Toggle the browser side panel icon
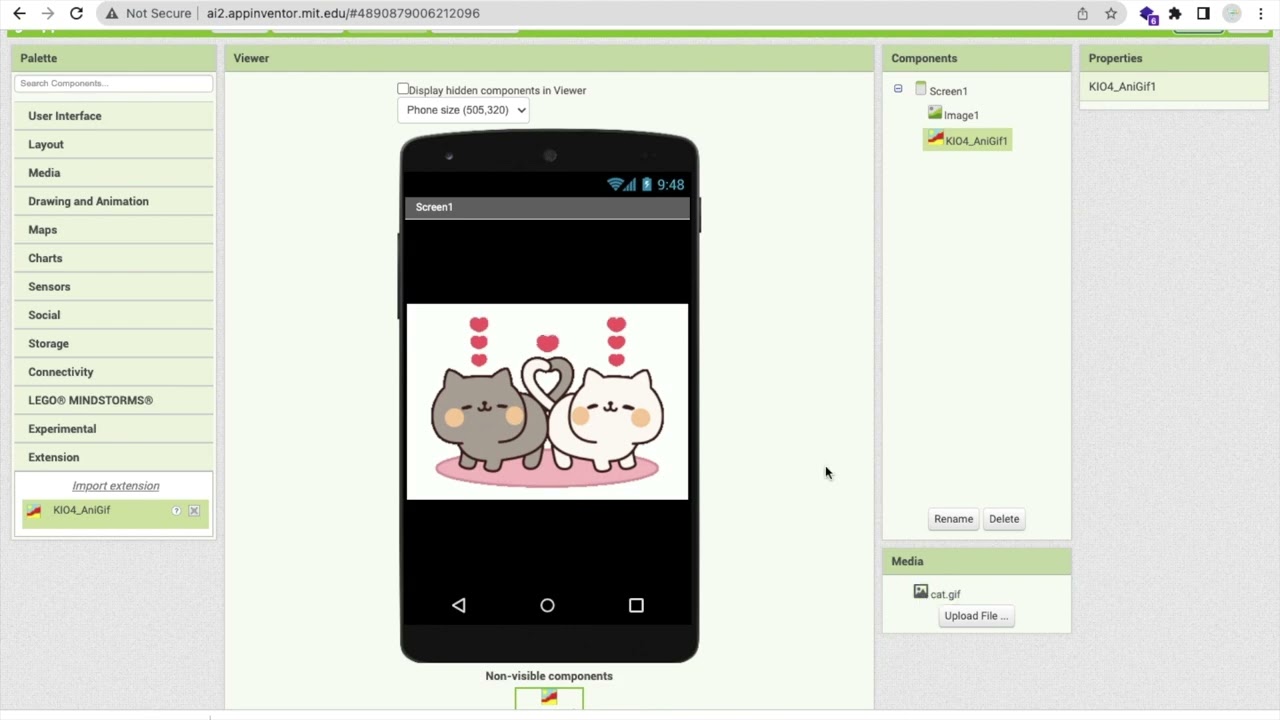 coord(1203,13)
